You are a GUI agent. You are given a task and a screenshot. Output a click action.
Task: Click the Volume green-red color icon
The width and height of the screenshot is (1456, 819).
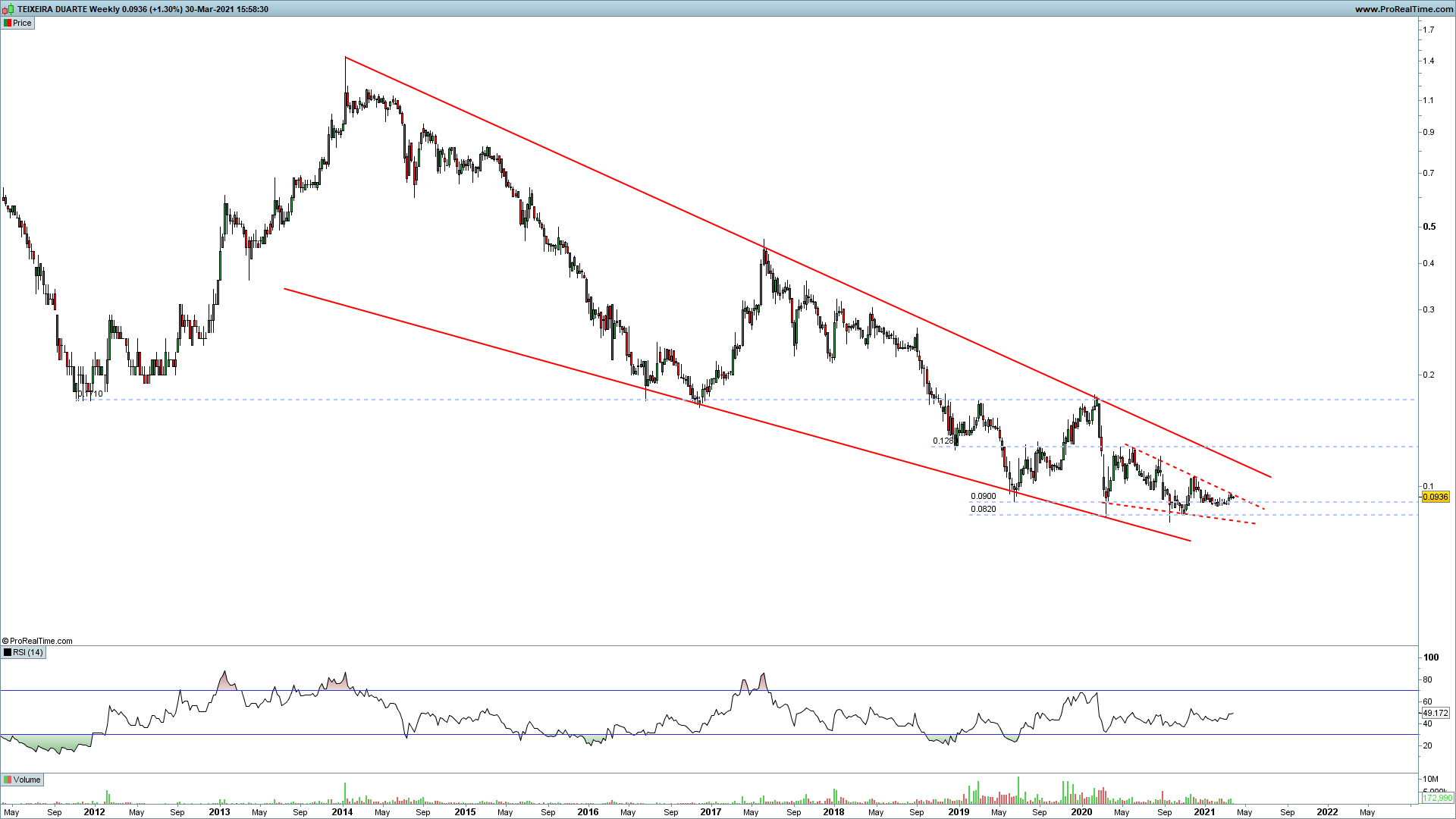point(8,780)
